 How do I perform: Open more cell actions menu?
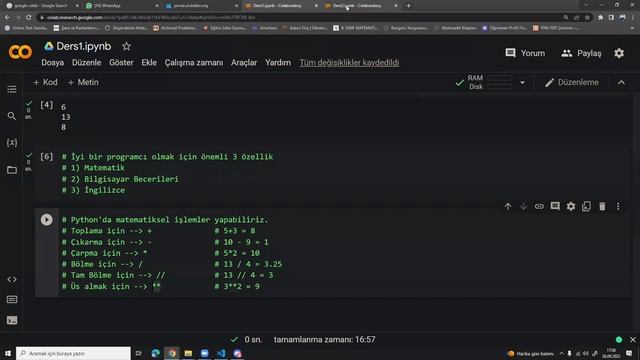point(618,207)
